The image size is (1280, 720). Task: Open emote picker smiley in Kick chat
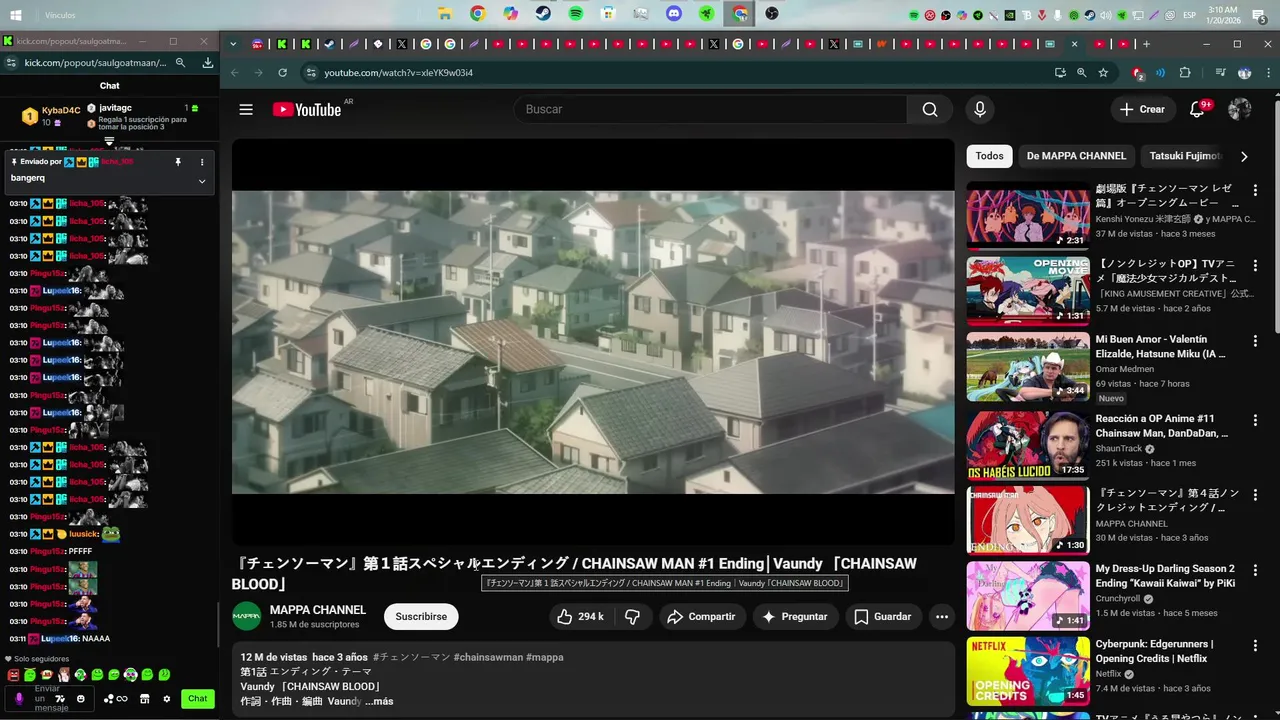pos(81,698)
